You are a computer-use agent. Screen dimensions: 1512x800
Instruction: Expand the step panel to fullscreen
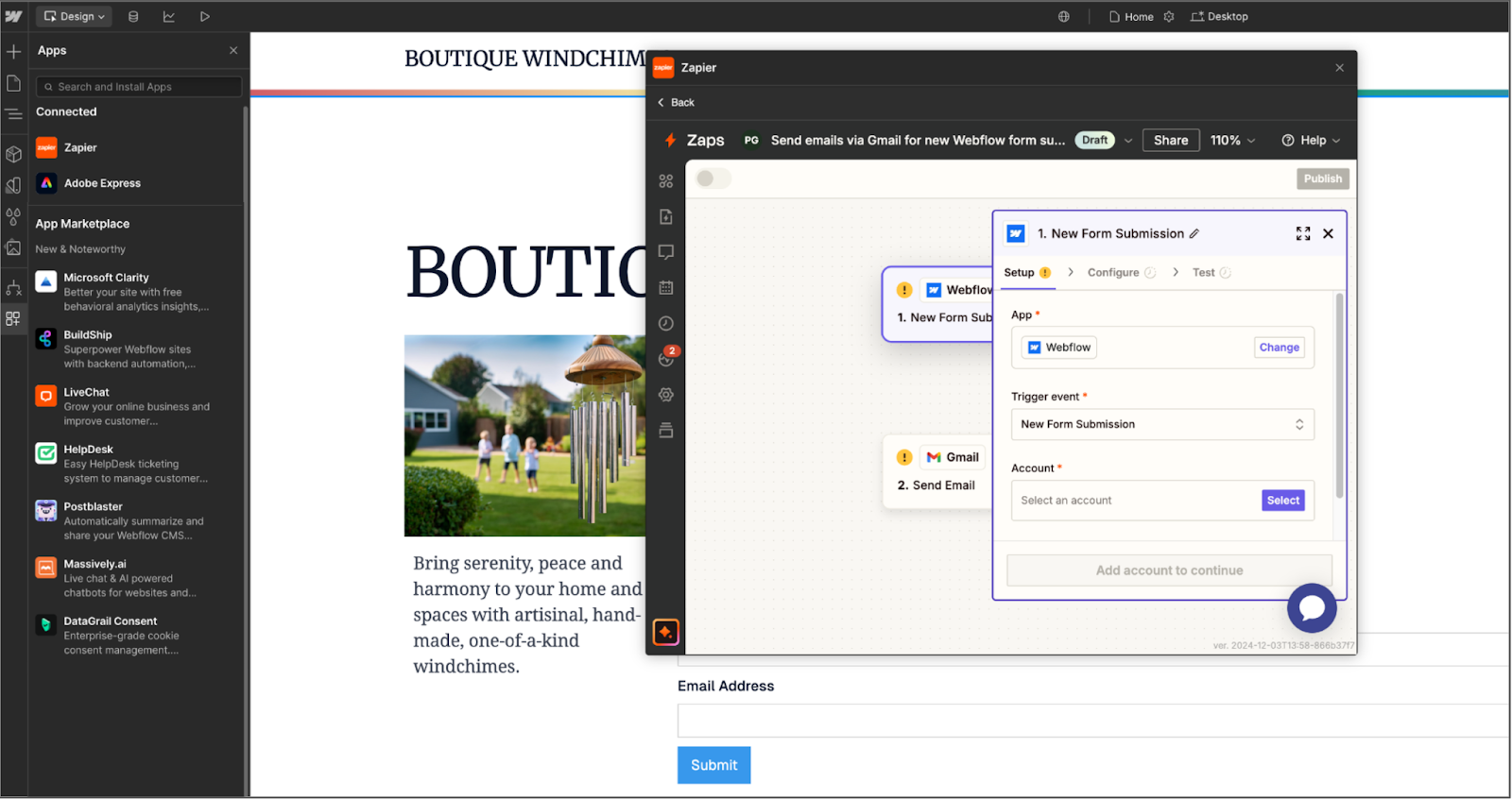click(x=1303, y=233)
